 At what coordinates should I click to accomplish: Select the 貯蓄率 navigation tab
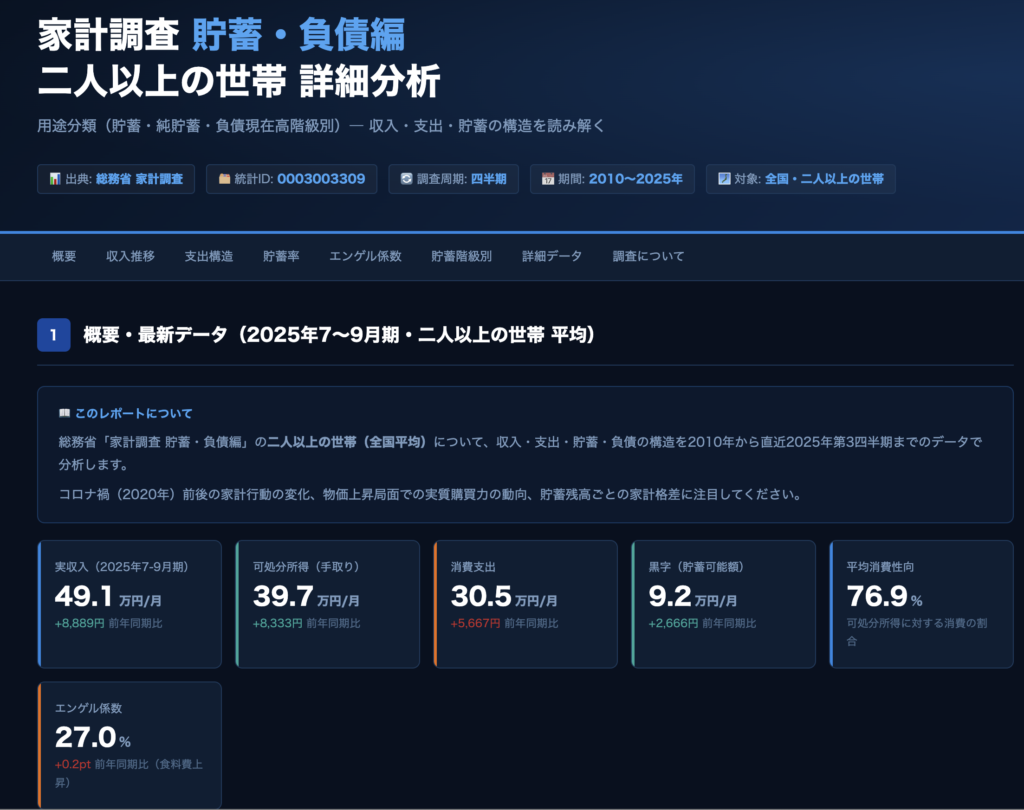pos(281,256)
